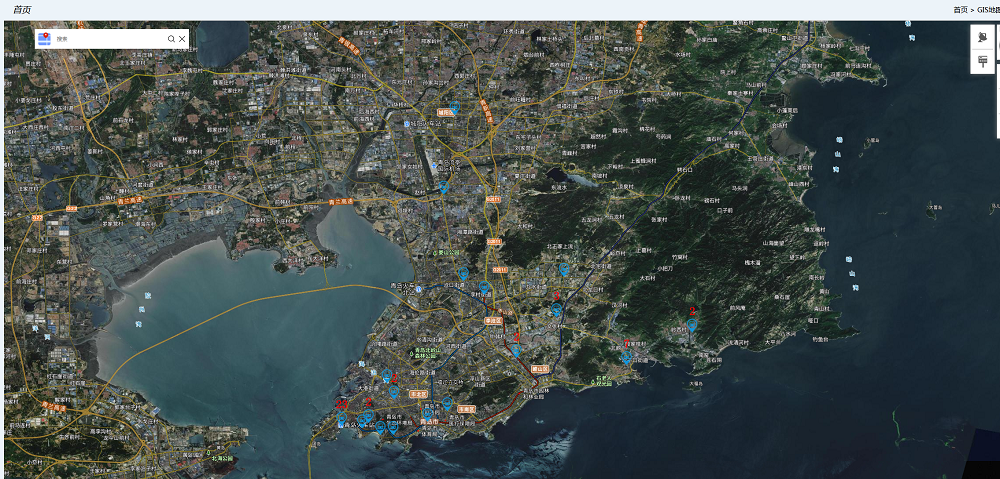Open the map marker labeled with count 23
Image resolution: width=1000 pixels, height=479 pixels.
[343, 404]
